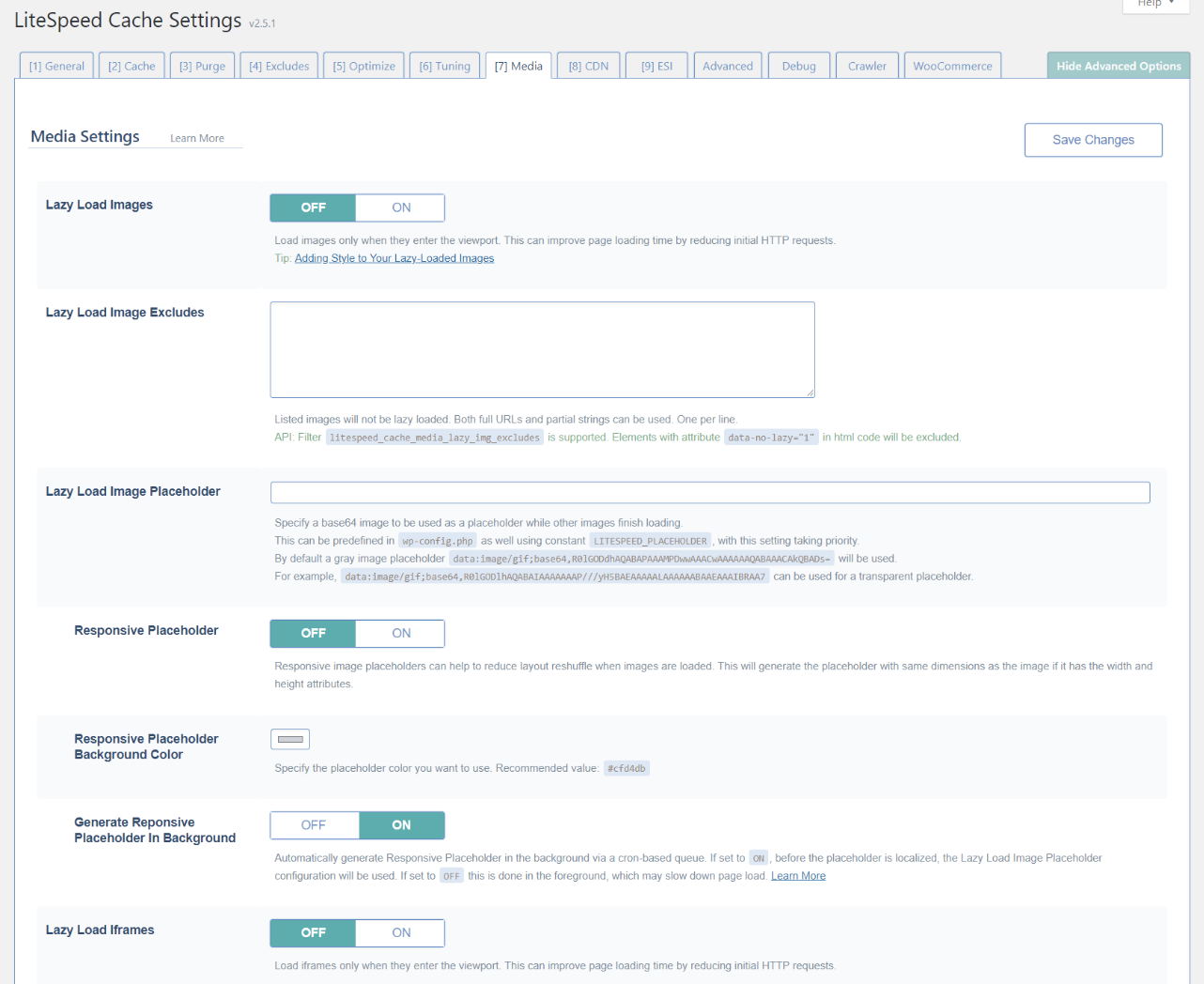The width and height of the screenshot is (1204, 984).
Task: Click the wp-config.php code label
Action: click(x=438, y=541)
